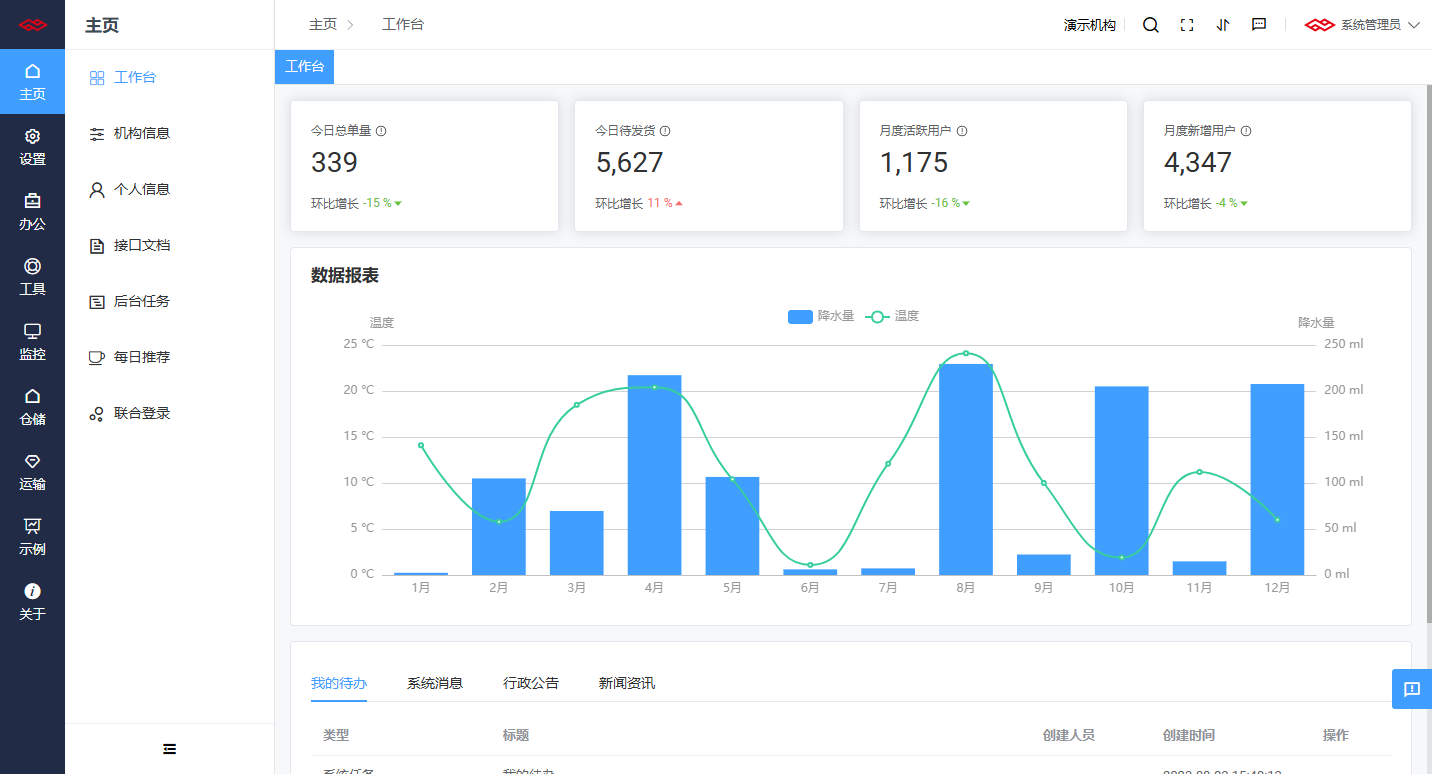Click info icon next to 今日待发货
This screenshot has height=774, width=1432.
point(665,131)
